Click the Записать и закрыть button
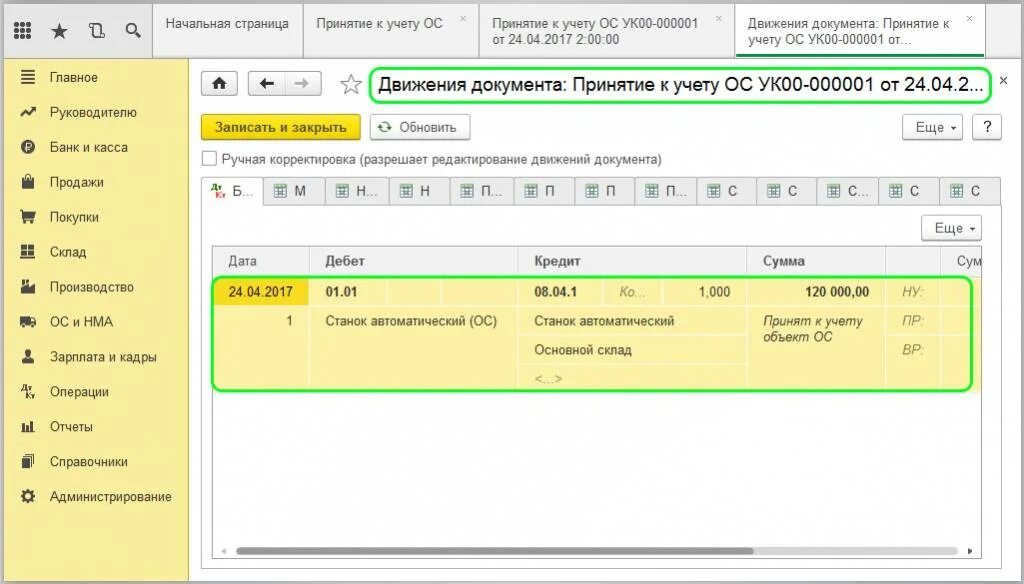1024x584 pixels. [280, 127]
